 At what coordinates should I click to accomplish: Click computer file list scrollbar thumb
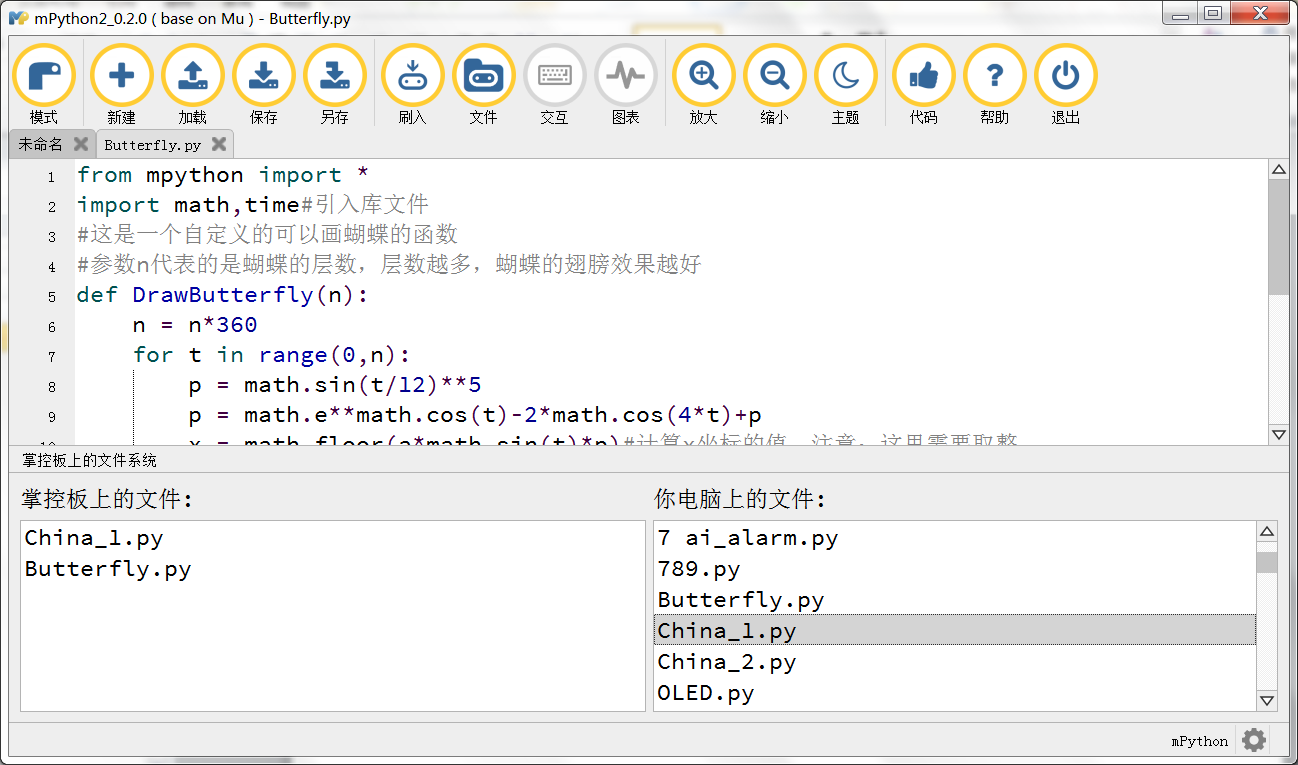(1267, 562)
